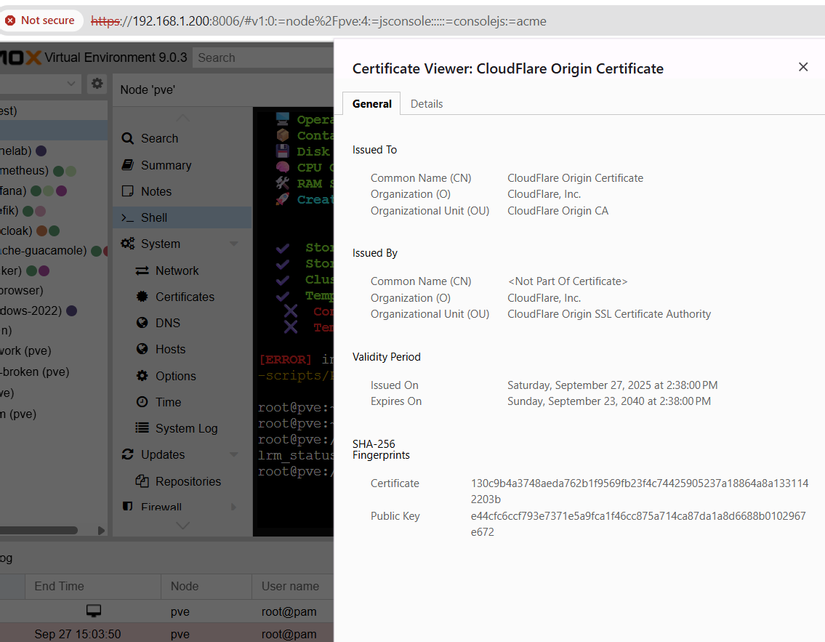
Task: Open Updates in the node menu
Action: (163, 455)
